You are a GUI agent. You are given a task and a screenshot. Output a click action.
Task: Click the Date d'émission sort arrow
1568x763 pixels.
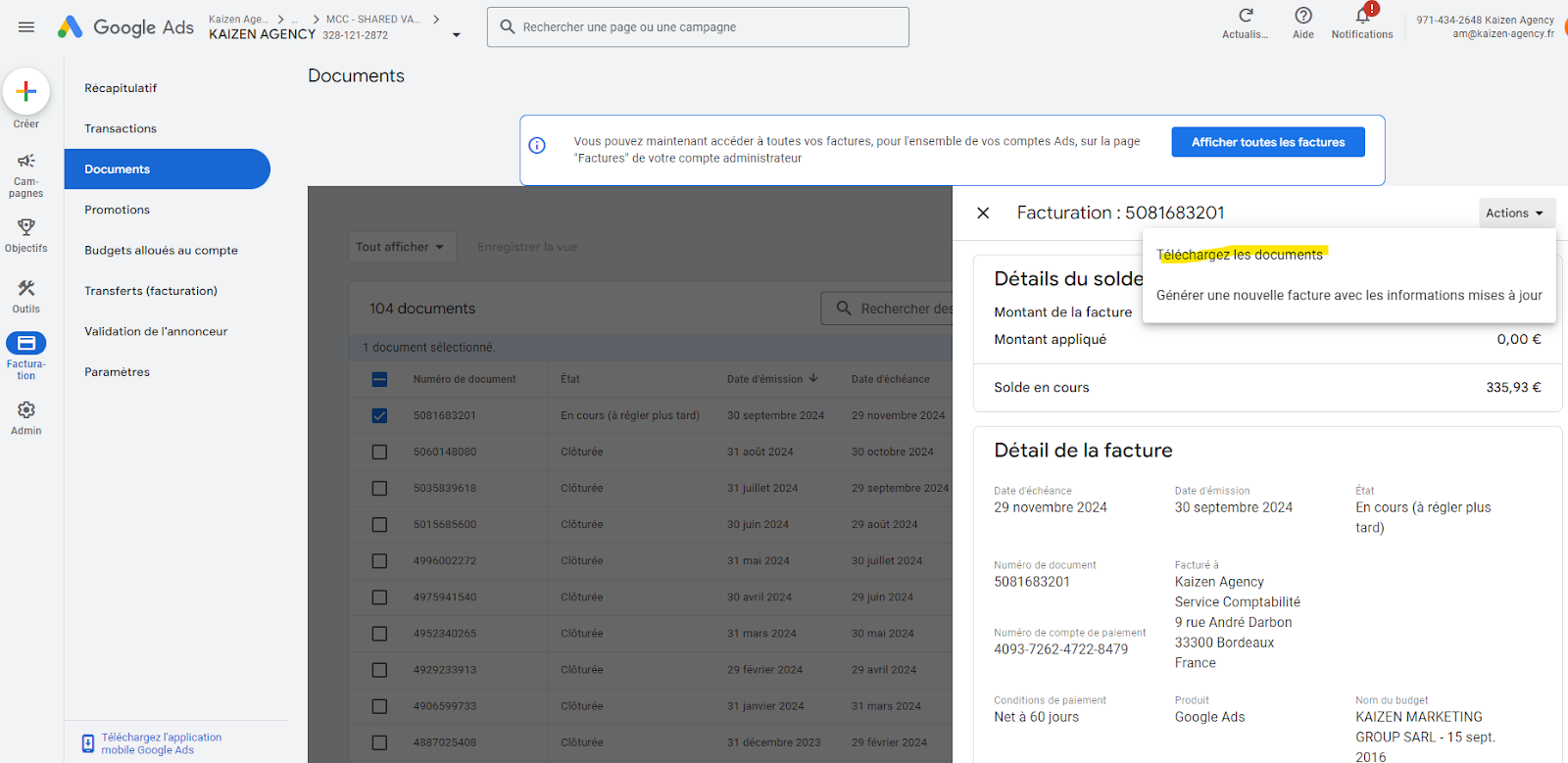pos(813,379)
